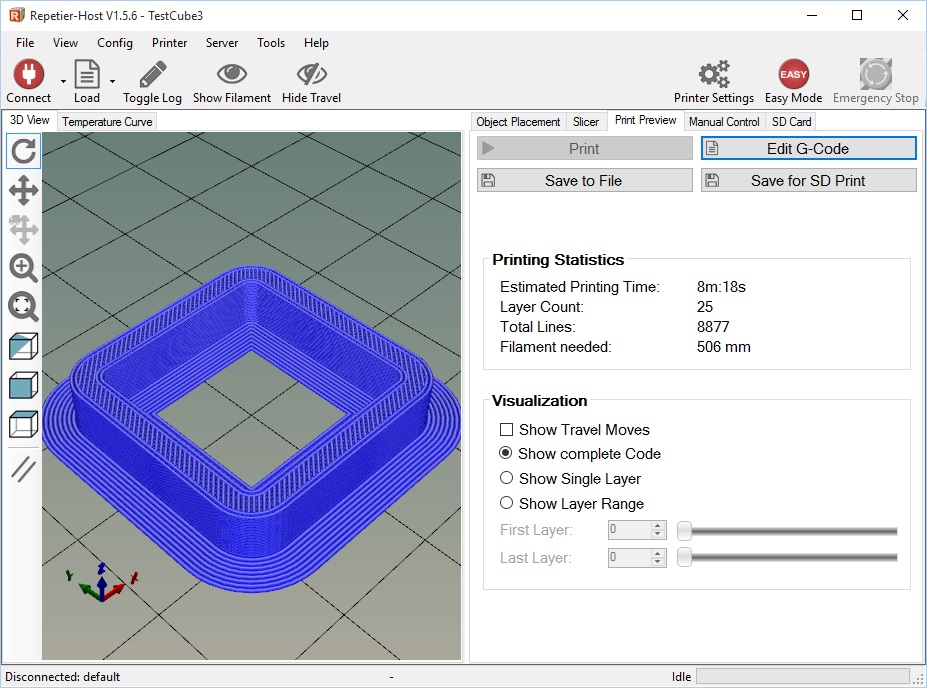The width and height of the screenshot is (927, 688).
Task: Click the Save to File button
Action: point(584,180)
